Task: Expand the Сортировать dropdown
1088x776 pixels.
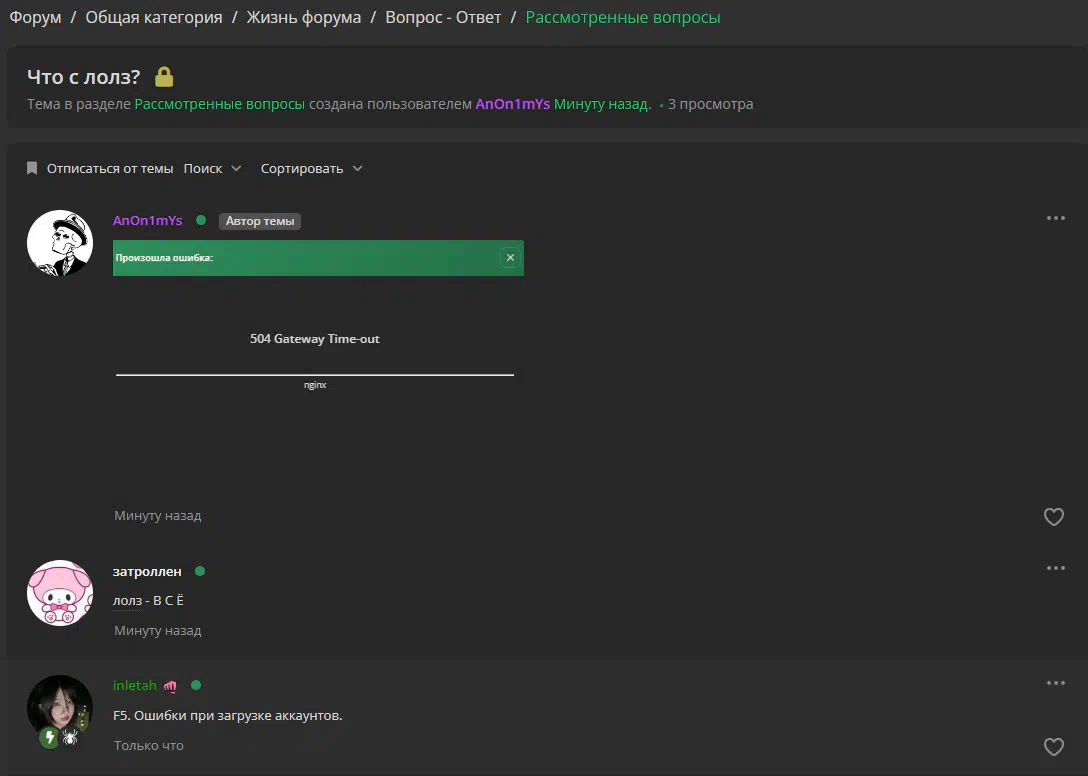Action: (312, 169)
